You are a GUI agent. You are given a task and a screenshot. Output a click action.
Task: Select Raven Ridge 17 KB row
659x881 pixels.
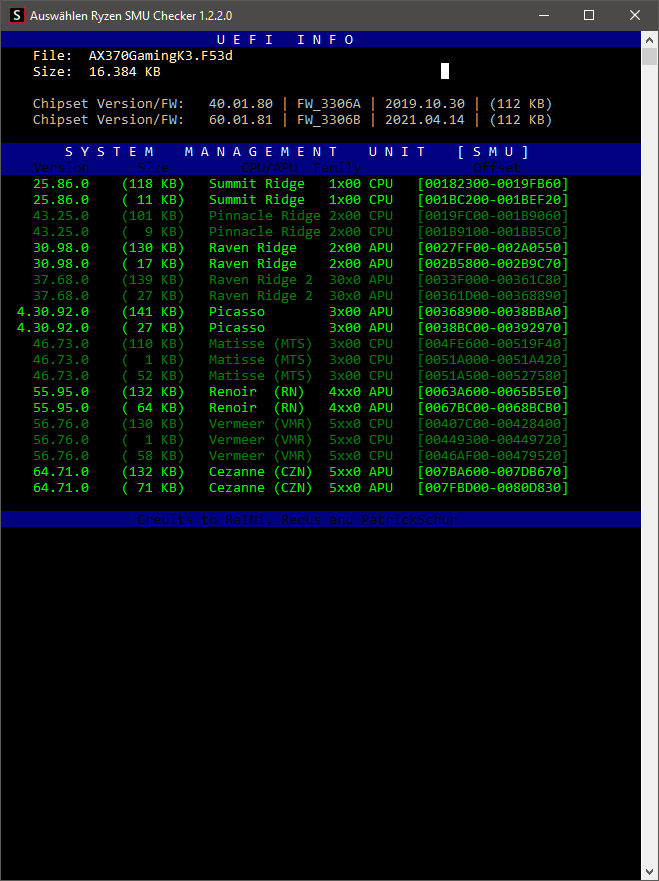tap(301, 264)
